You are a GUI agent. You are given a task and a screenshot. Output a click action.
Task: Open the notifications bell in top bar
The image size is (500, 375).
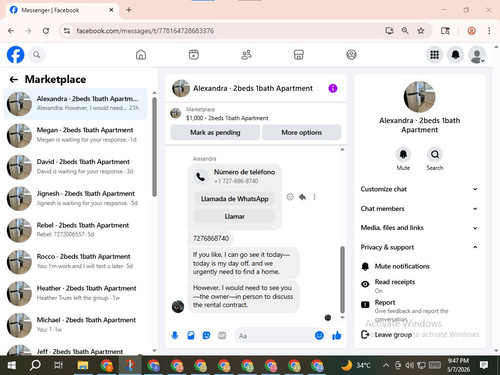(x=456, y=55)
